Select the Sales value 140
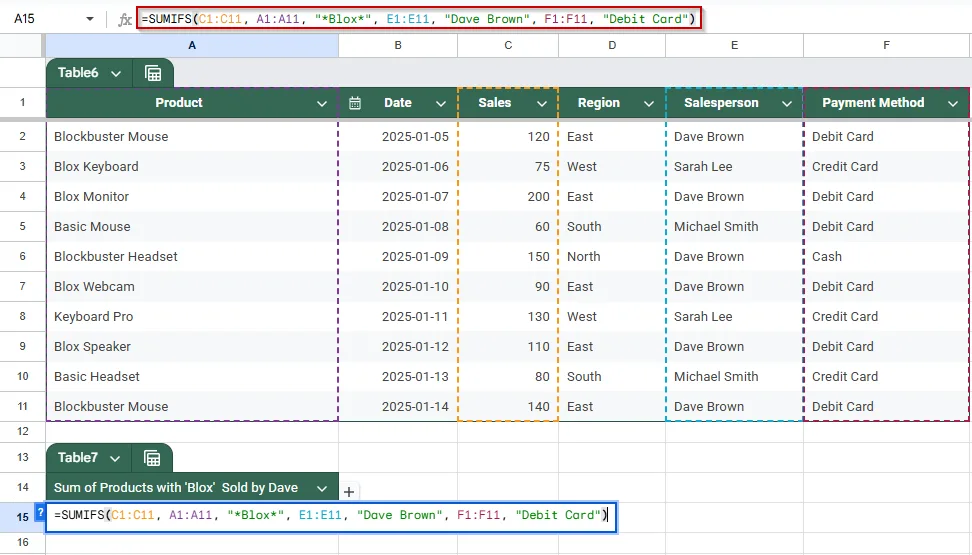972x555 pixels. pos(508,407)
